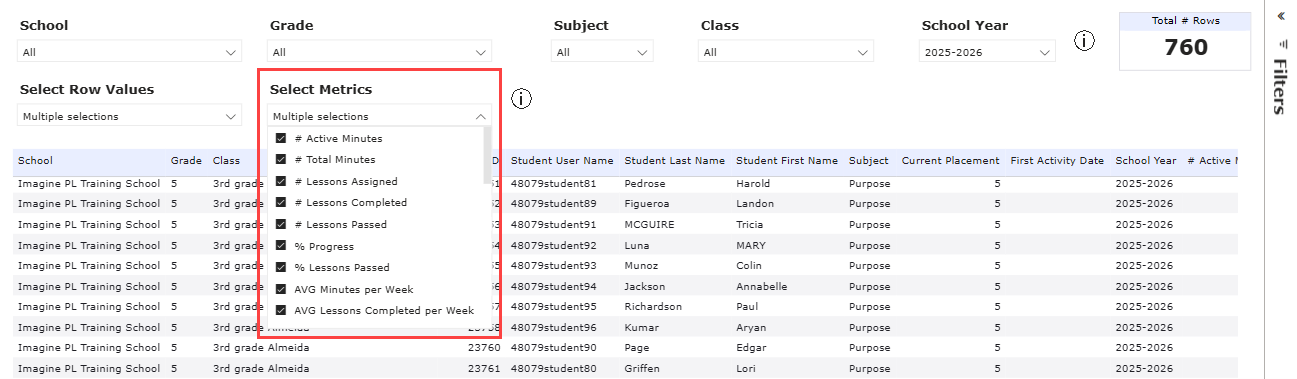
Task: Uncheck % Progress metric
Action: coord(281,247)
